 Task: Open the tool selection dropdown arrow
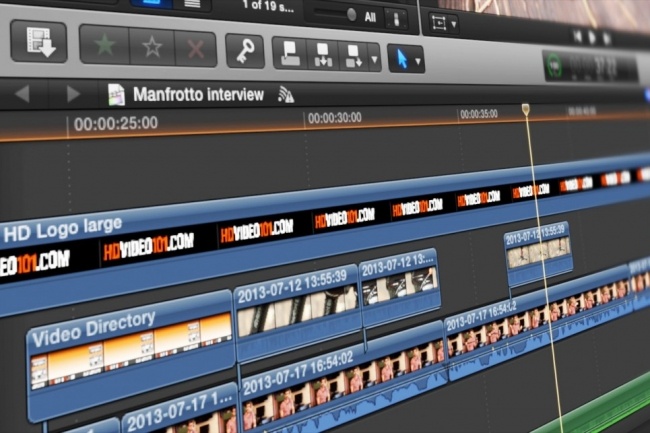click(418, 62)
